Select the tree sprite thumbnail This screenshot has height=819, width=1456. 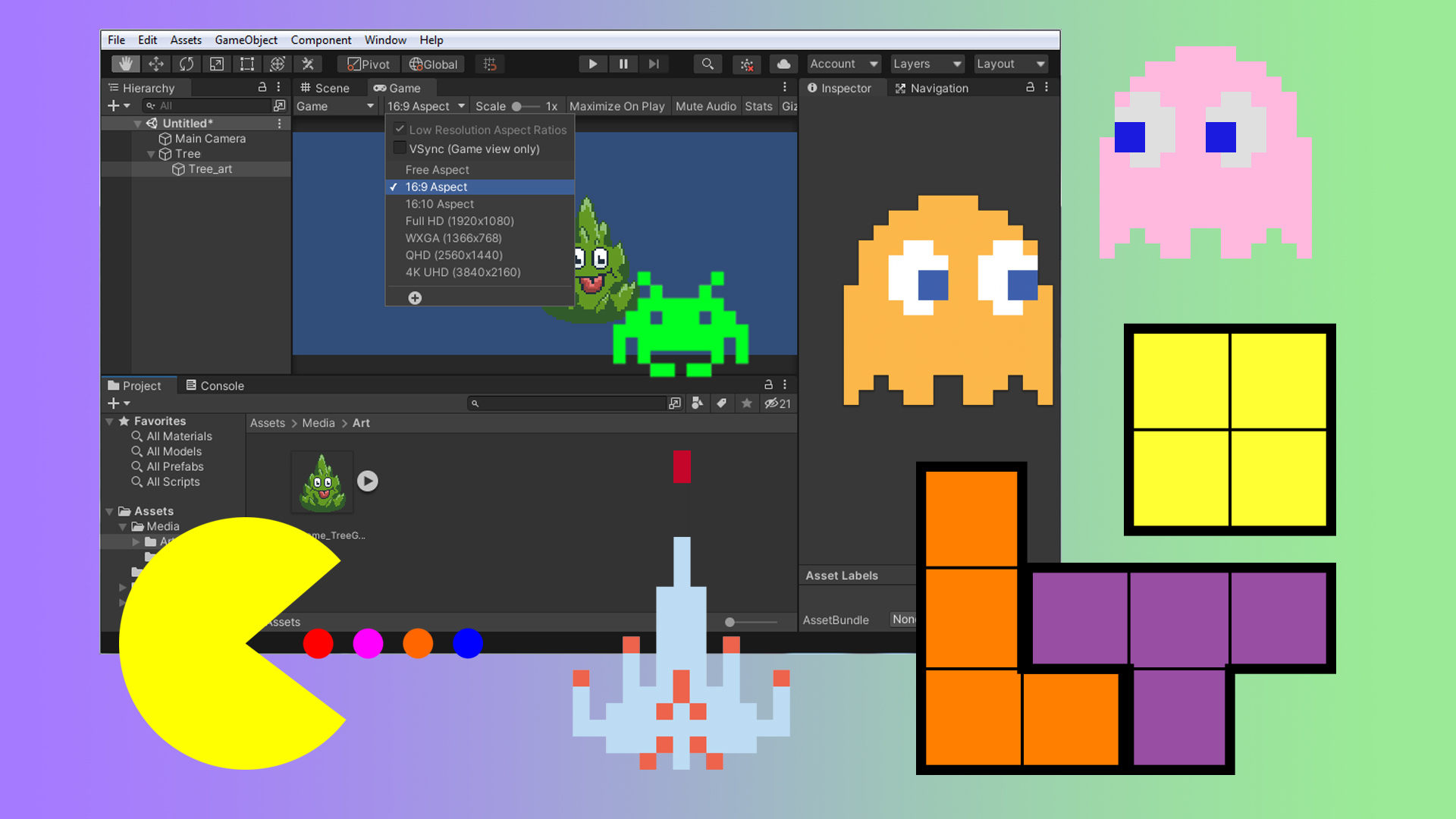(322, 482)
